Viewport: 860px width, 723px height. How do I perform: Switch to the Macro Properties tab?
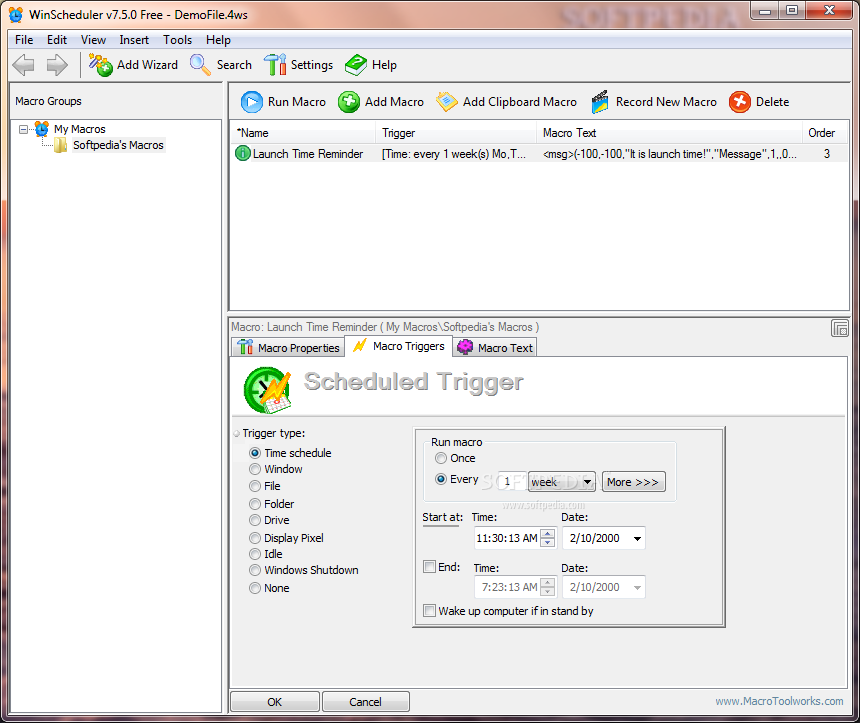click(288, 348)
